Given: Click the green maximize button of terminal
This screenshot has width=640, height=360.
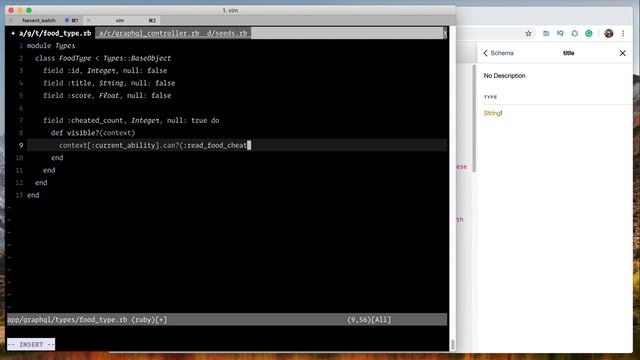Looking at the screenshot, I should 29,10.
